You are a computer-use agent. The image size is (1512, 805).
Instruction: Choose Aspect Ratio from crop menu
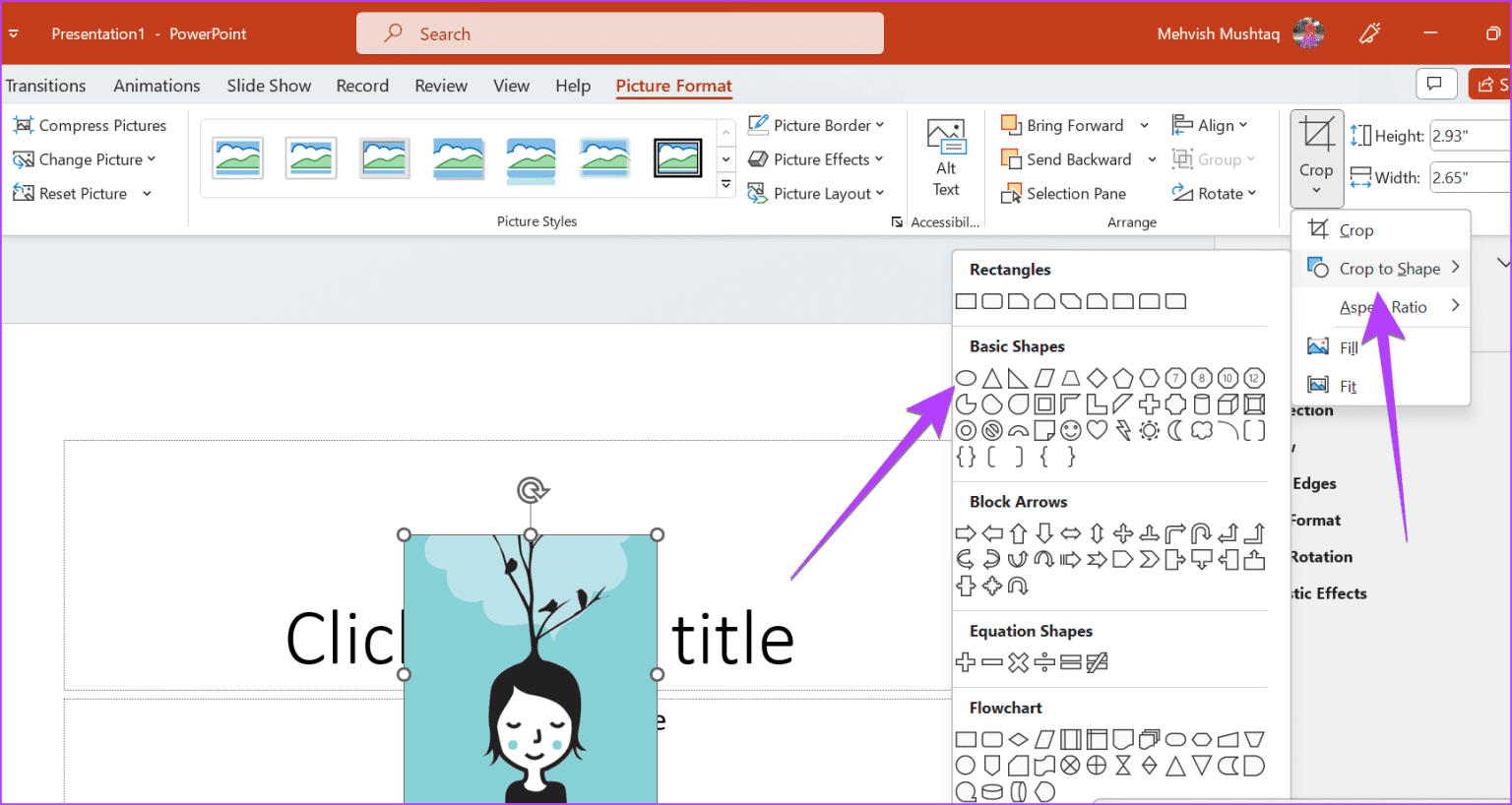click(x=1383, y=307)
